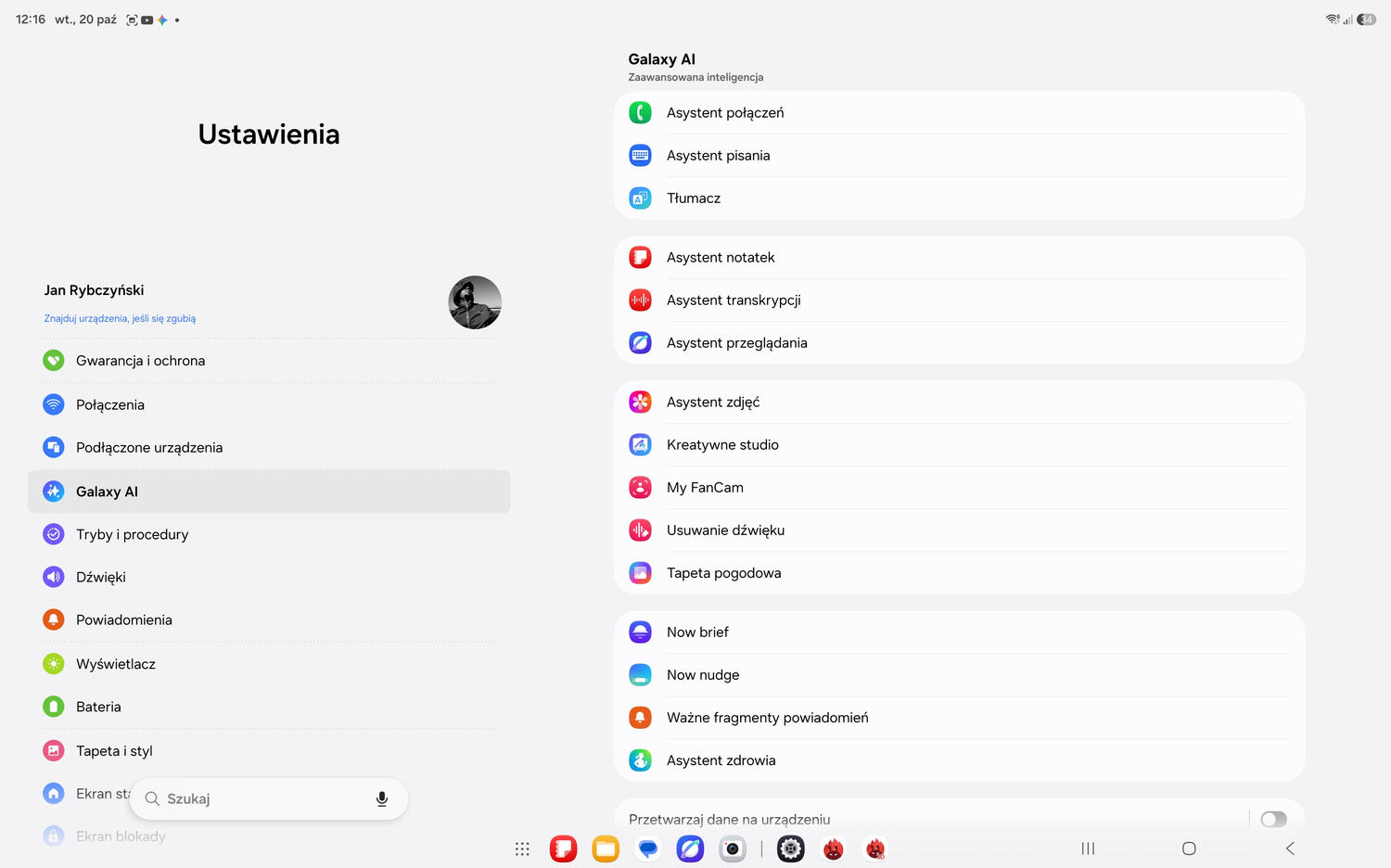This screenshot has height=868, width=1391.
Task: Tap the recent apps navigation button
Action: pyautogui.click(x=1088, y=849)
